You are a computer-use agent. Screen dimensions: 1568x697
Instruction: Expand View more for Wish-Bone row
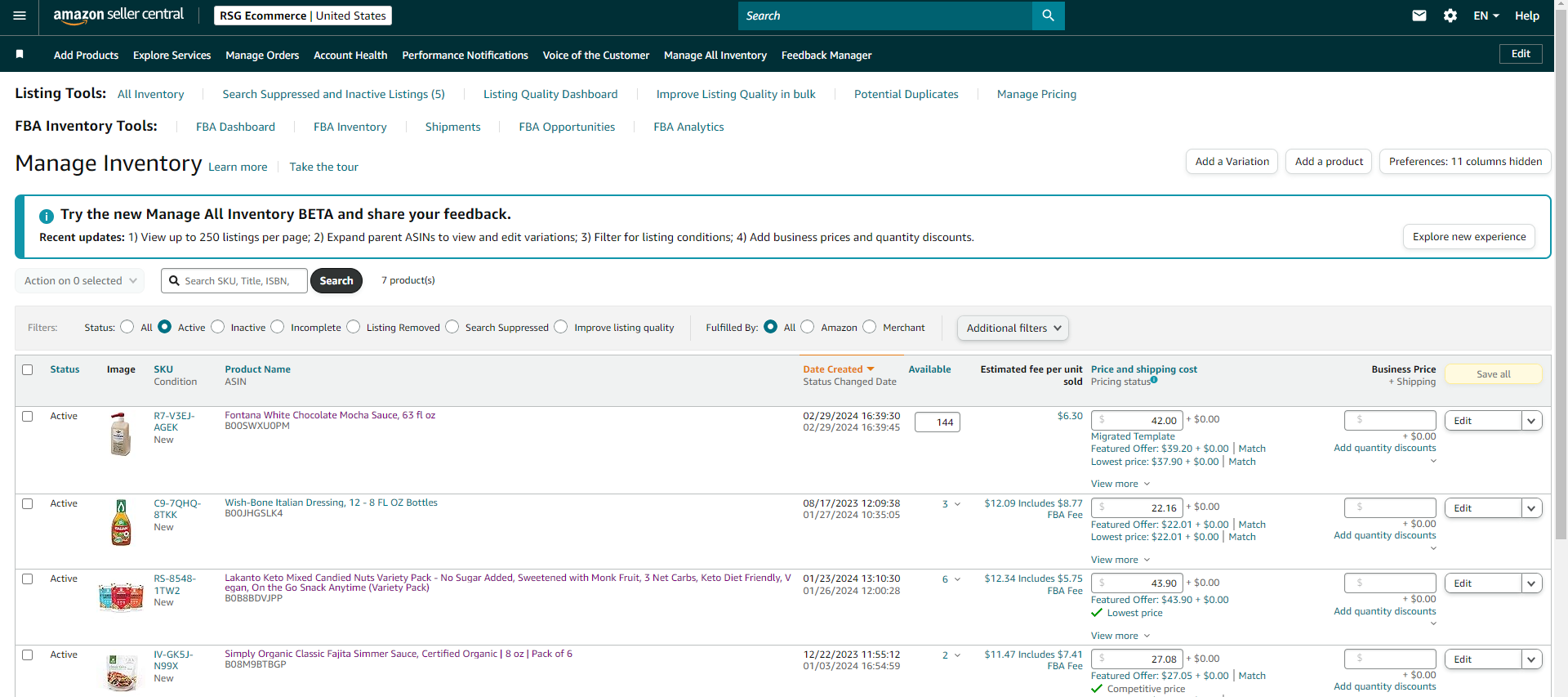point(1120,560)
